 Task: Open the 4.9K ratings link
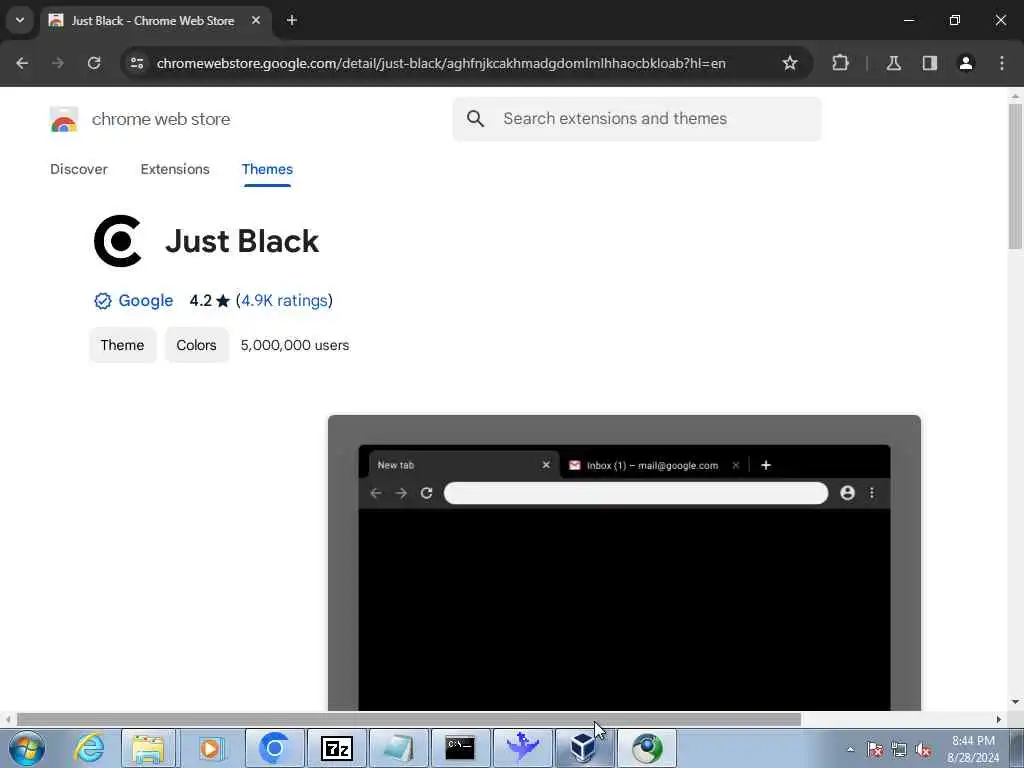pos(284,300)
